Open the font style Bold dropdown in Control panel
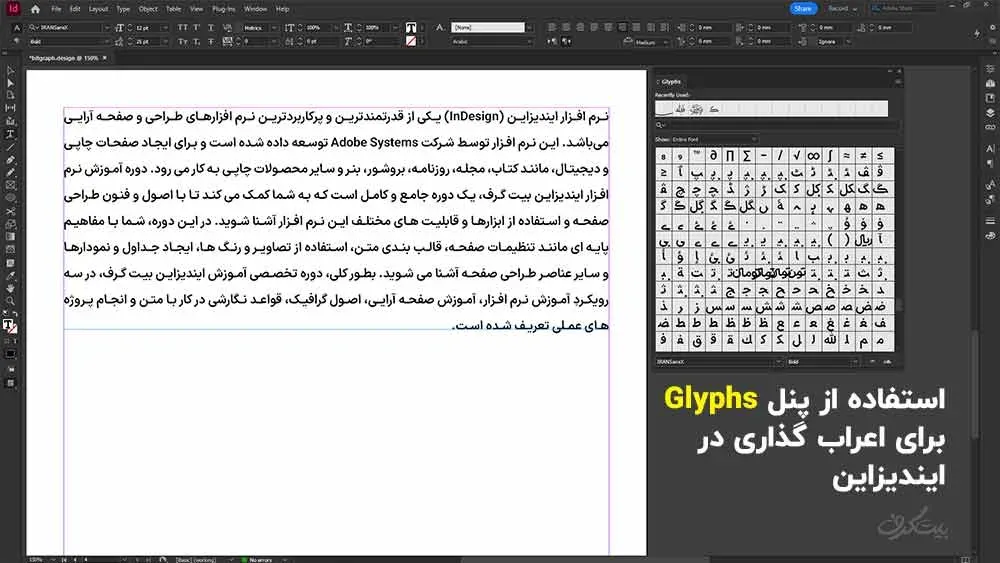Image resolution: width=1000 pixels, height=563 pixels. point(107,41)
